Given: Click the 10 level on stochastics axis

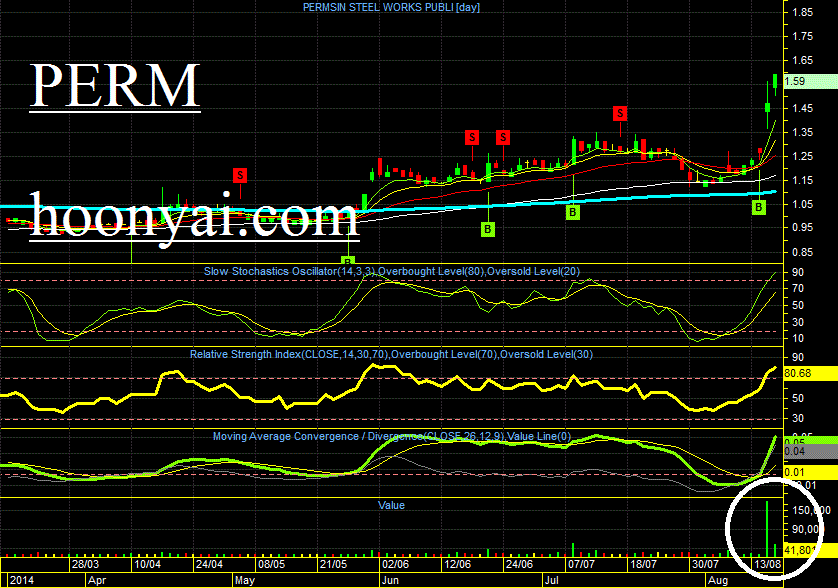Looking at the screenshot, I should pos(798,338).
